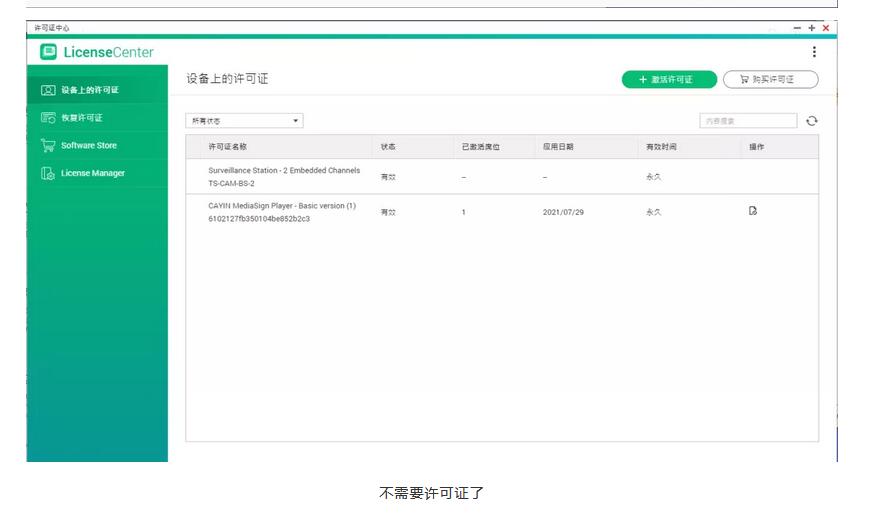869x524 pixels.
Task: Click the device licenses sidebar icon
Action: click(x=48, y=90)
